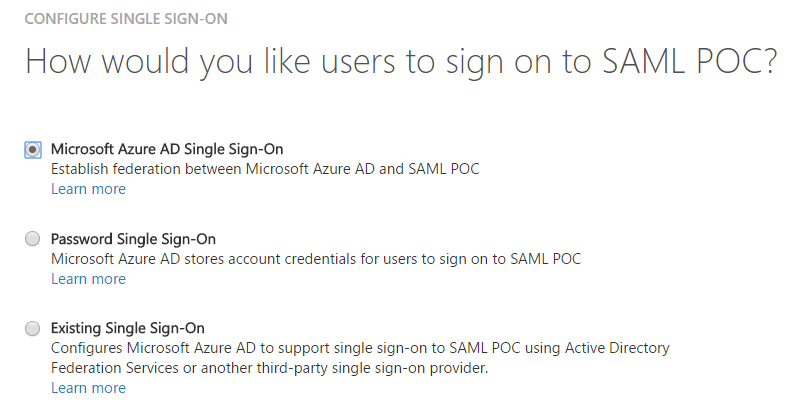This screenshot has height=409, width=789.
Task: Enable the Existing Single Sign-On radio option
Action: [33, 328]
